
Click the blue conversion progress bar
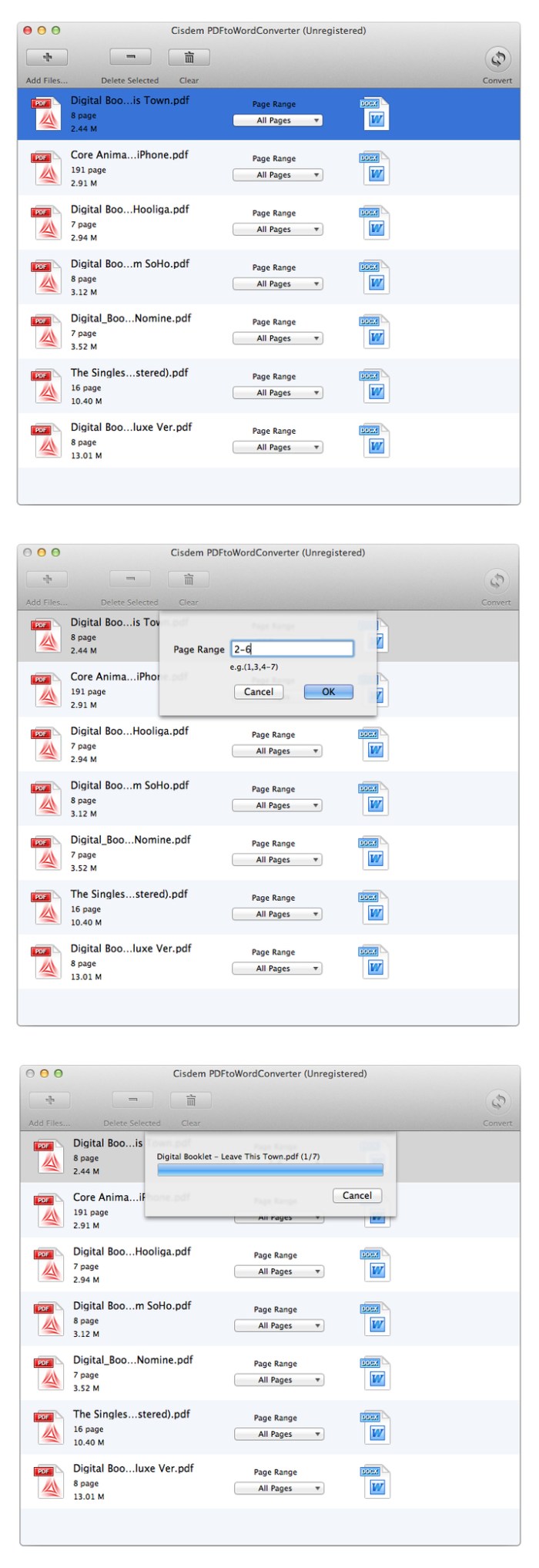270,1170
